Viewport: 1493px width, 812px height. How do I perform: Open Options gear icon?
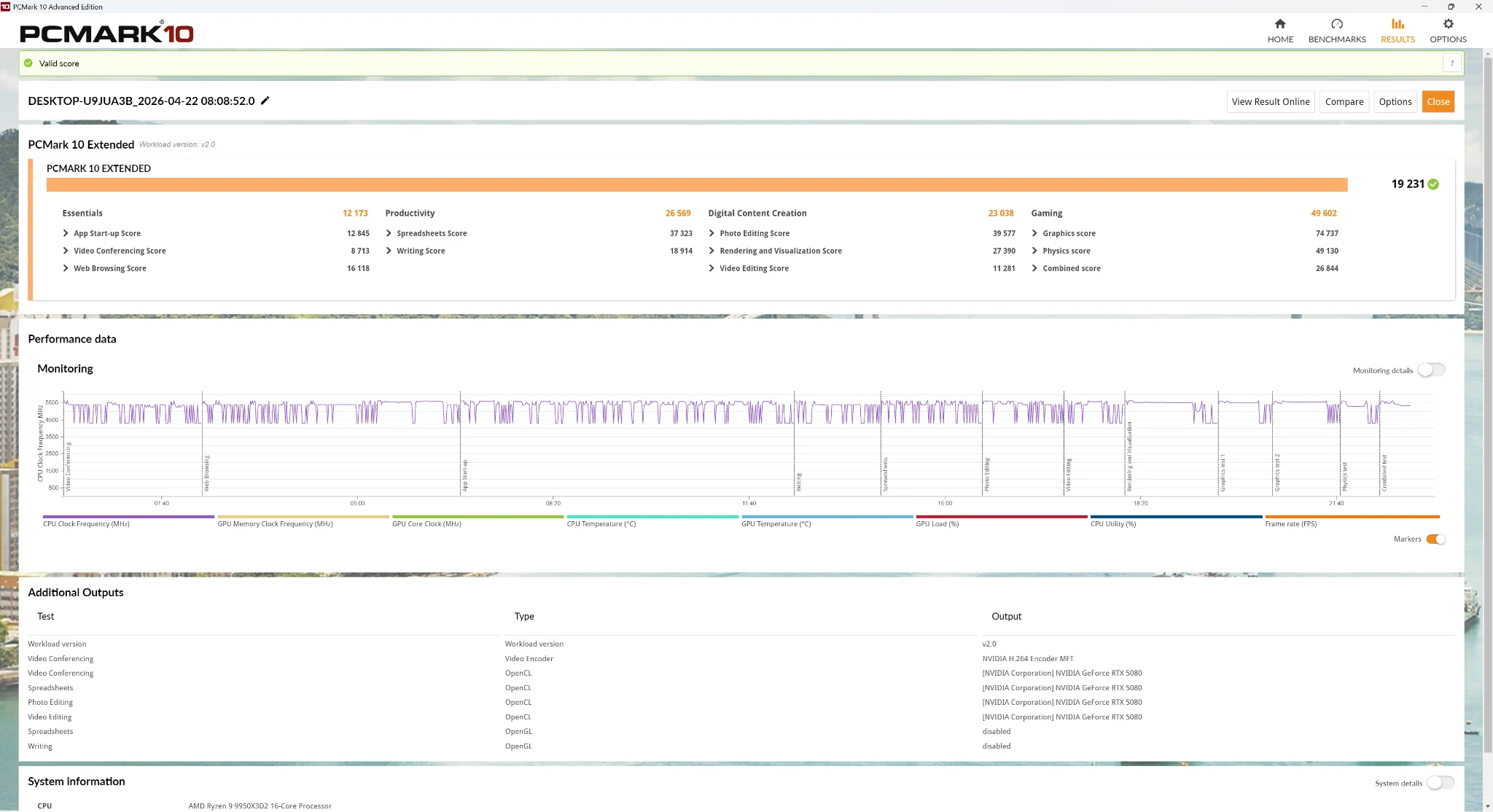click(1448, 24)
